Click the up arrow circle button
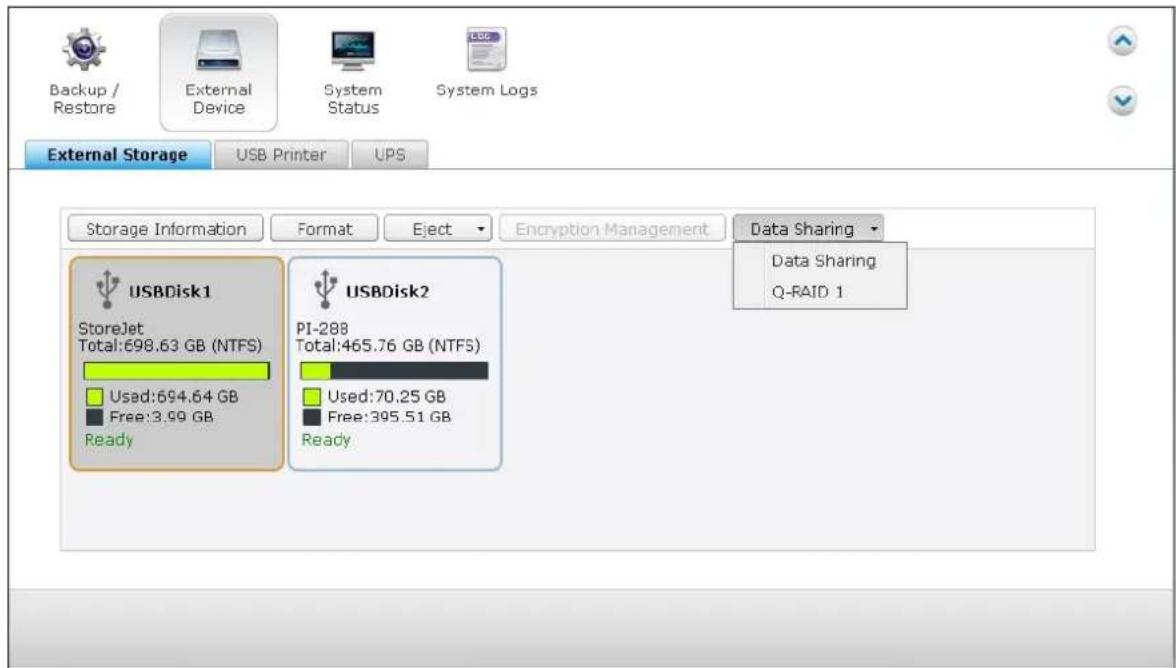The height and width of the screenshot is (668, 1176). point(1122,41)
